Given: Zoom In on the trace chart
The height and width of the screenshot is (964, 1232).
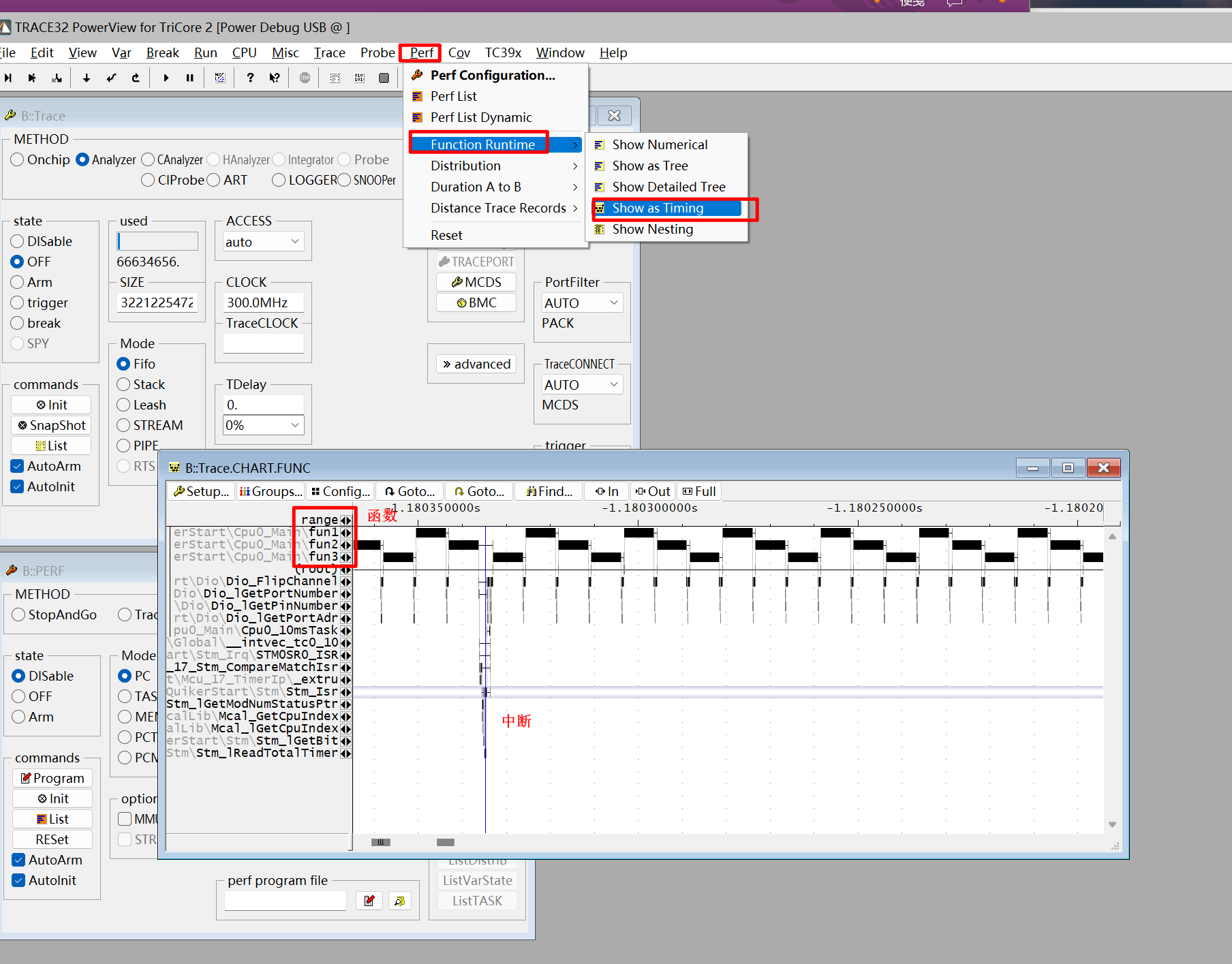Looking at the screenshot, I should [606, 491].
